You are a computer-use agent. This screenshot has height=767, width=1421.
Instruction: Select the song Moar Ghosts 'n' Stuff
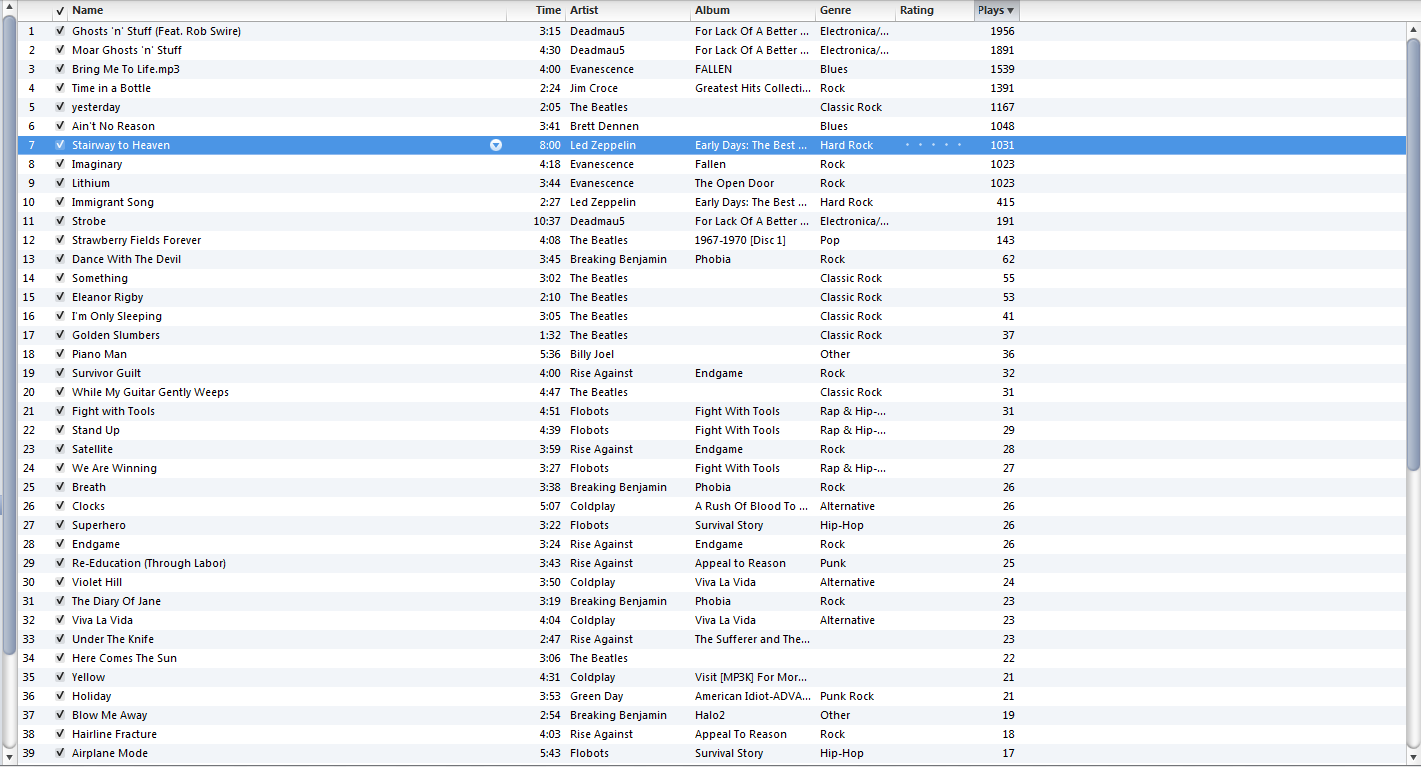point(127,50)
